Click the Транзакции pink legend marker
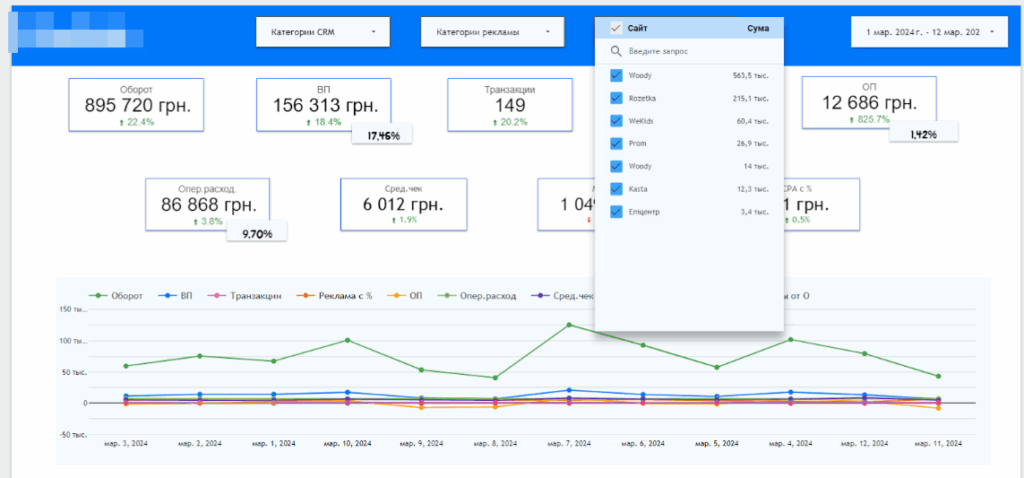This screenshot has width=1024, height=478. point(215,296)
